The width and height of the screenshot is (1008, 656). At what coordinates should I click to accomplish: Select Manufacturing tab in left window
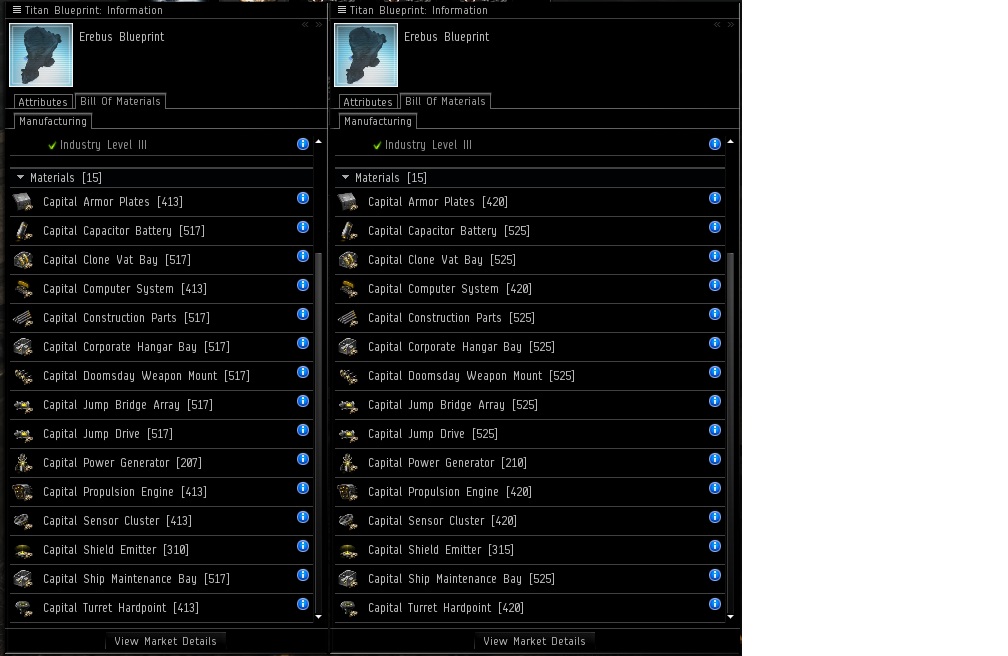tap(53, 121)
